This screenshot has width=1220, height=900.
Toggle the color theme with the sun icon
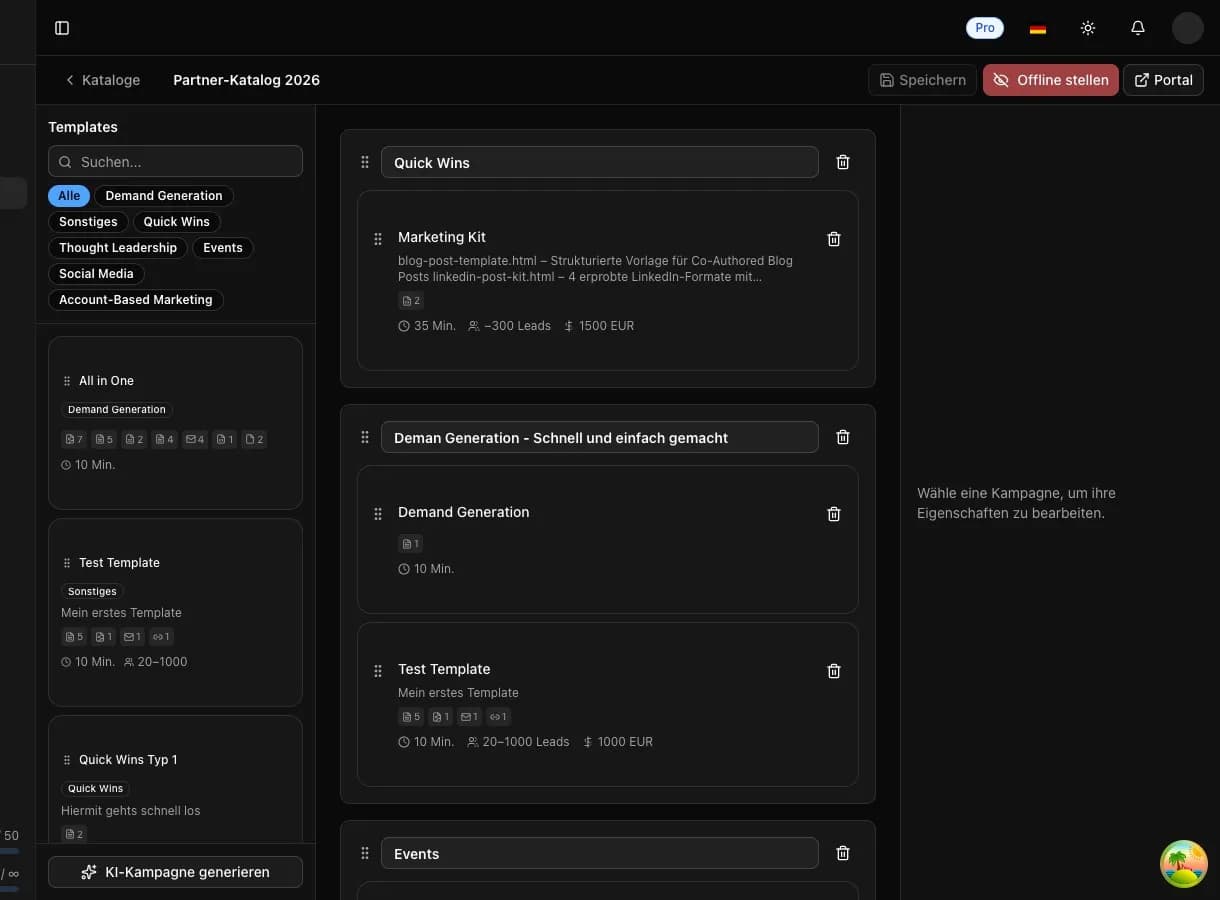click(1087, 28)
